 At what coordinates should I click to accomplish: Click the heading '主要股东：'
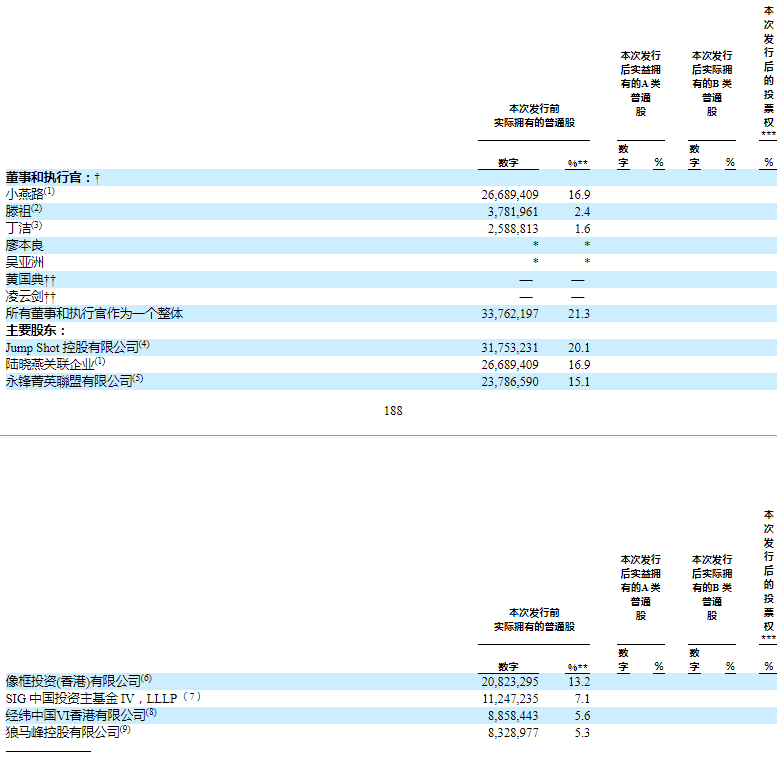point(36,330)
